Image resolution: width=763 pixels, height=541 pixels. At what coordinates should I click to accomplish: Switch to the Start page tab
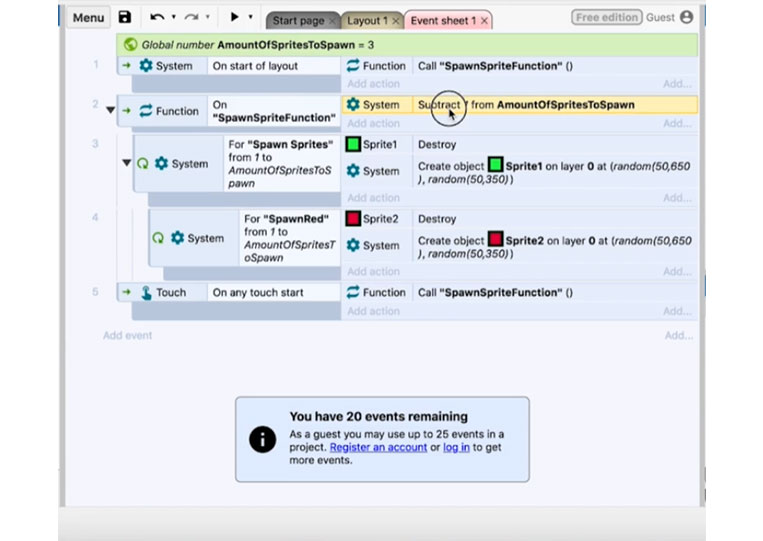click(298, 20)
